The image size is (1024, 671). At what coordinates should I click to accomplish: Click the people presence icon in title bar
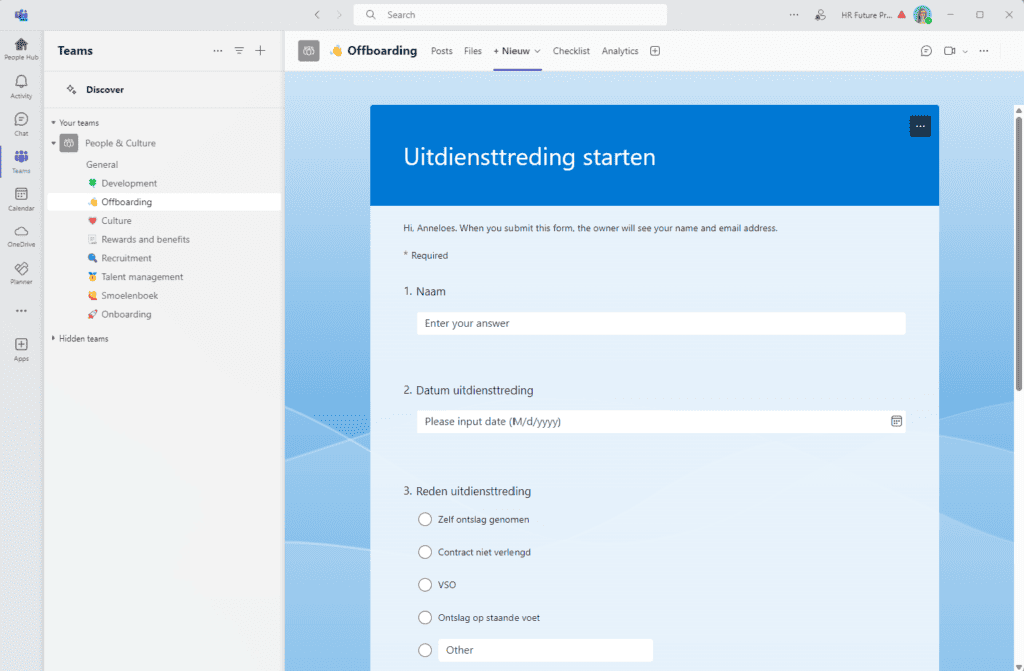[x=820, y=14]
